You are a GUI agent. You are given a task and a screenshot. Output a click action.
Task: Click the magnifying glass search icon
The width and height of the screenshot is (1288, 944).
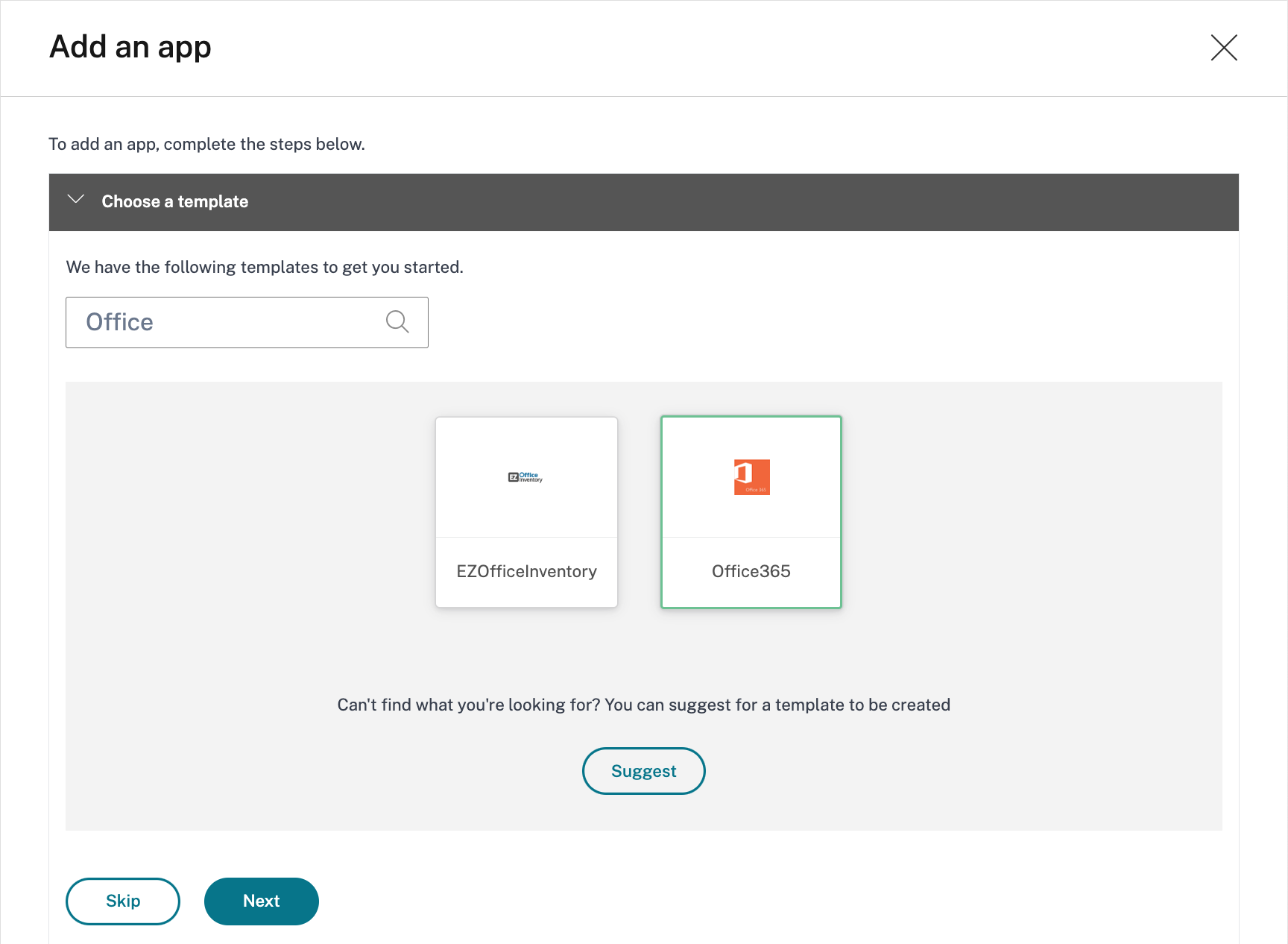pos(397,322)
